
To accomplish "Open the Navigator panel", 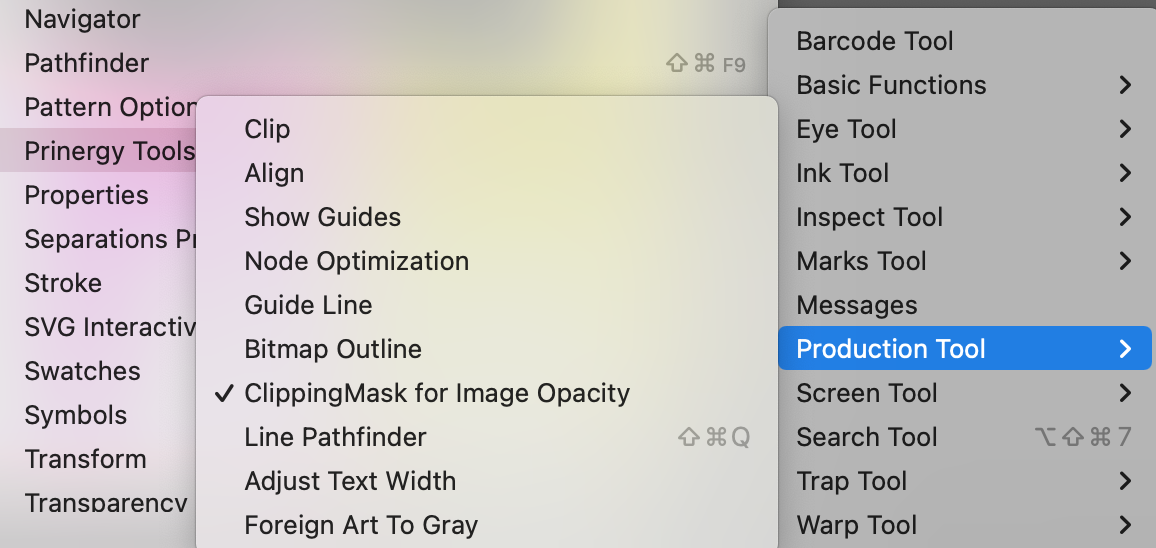I will pos(82,19).
